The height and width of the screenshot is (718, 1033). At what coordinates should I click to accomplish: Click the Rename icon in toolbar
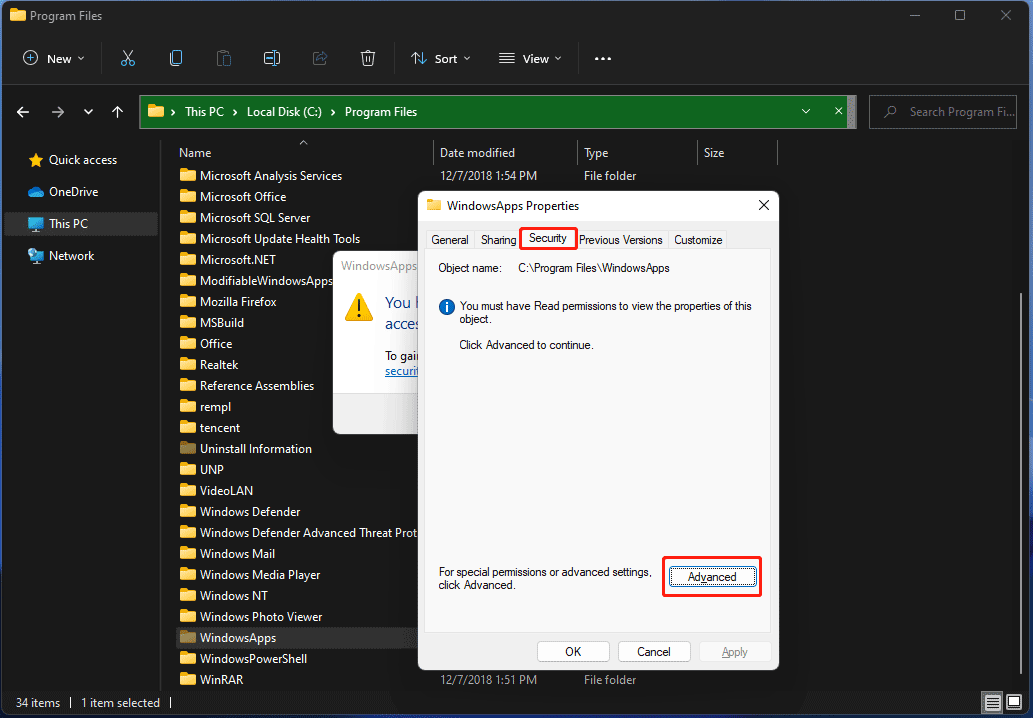click(x=271, y=59)
